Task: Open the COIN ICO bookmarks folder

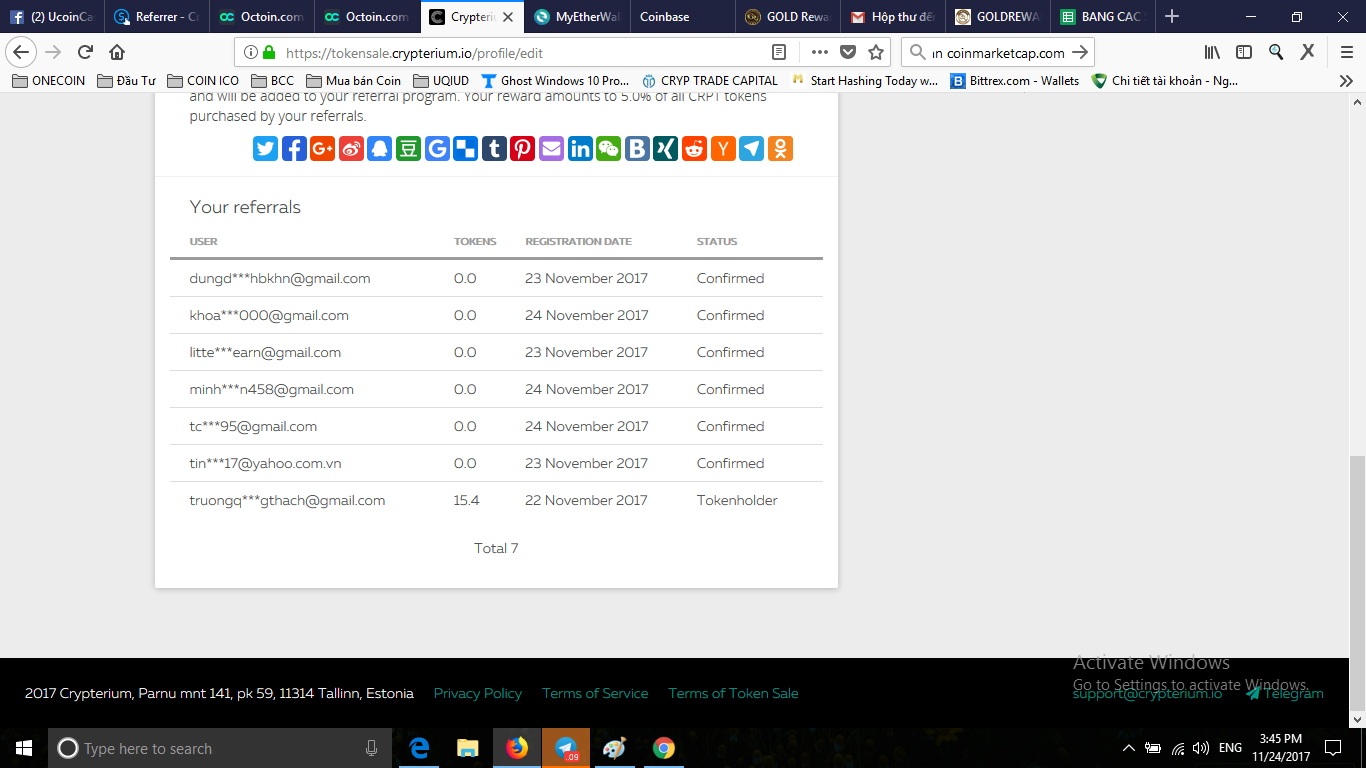Action: tap(203, 81)
